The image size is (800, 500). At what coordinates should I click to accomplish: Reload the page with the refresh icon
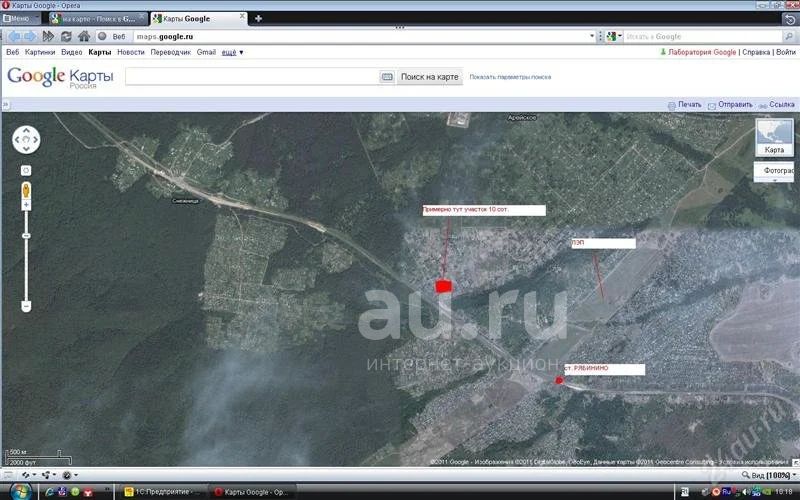[x=66, y=36]
